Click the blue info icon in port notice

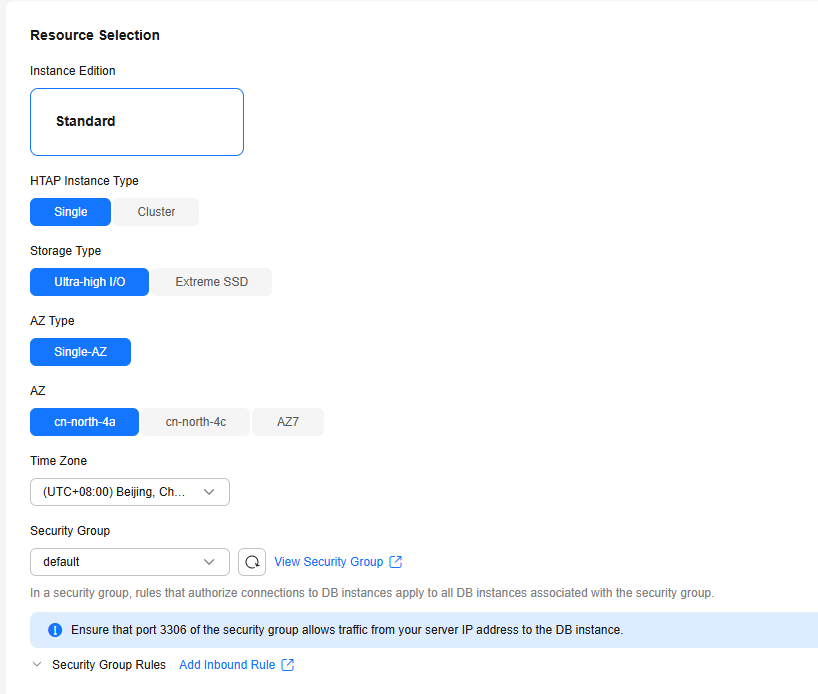point(55,630)
